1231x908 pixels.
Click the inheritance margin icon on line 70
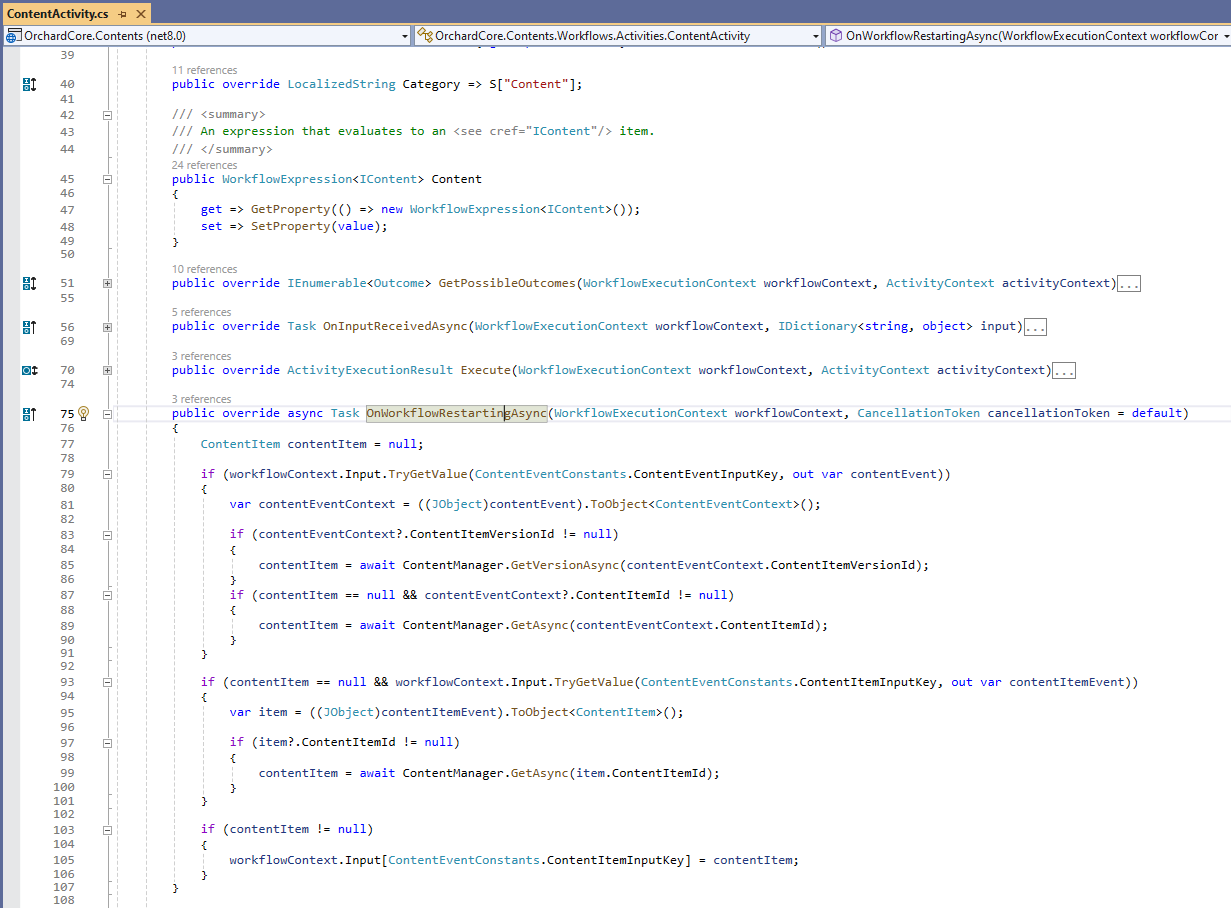tap(29, 371)
